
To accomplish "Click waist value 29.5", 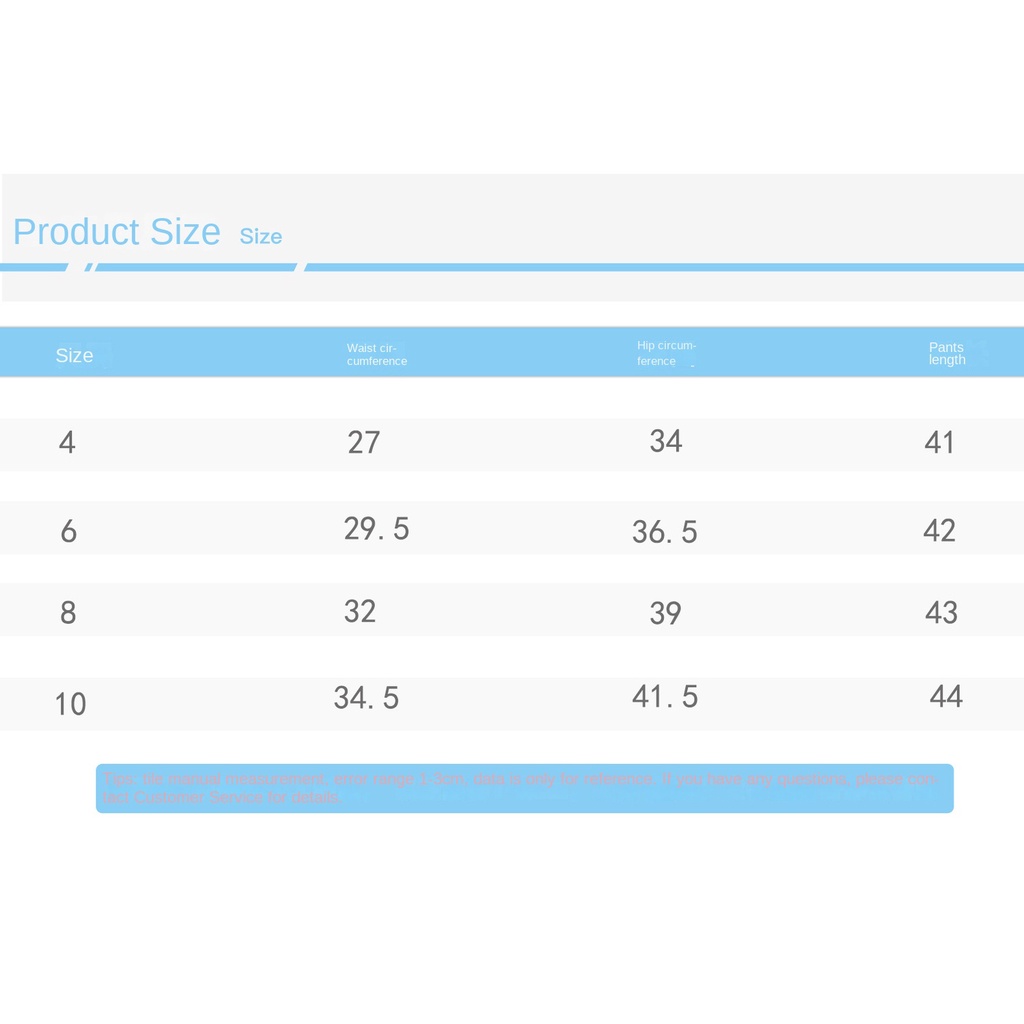I will coord(376,528).
